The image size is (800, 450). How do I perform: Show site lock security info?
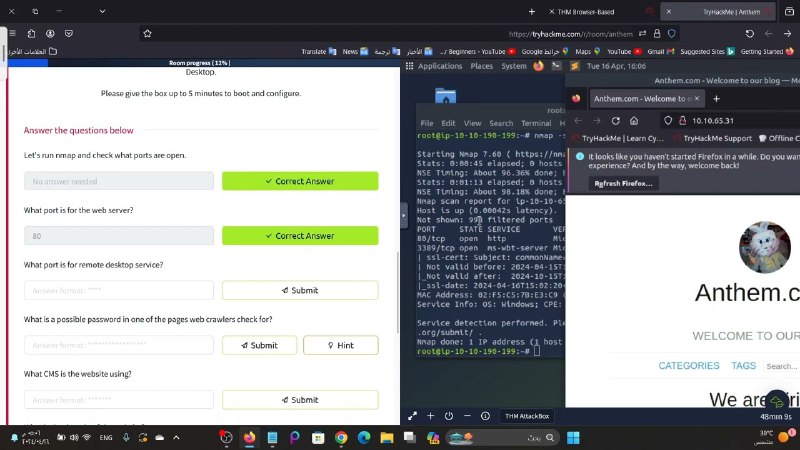pos(657,34)
